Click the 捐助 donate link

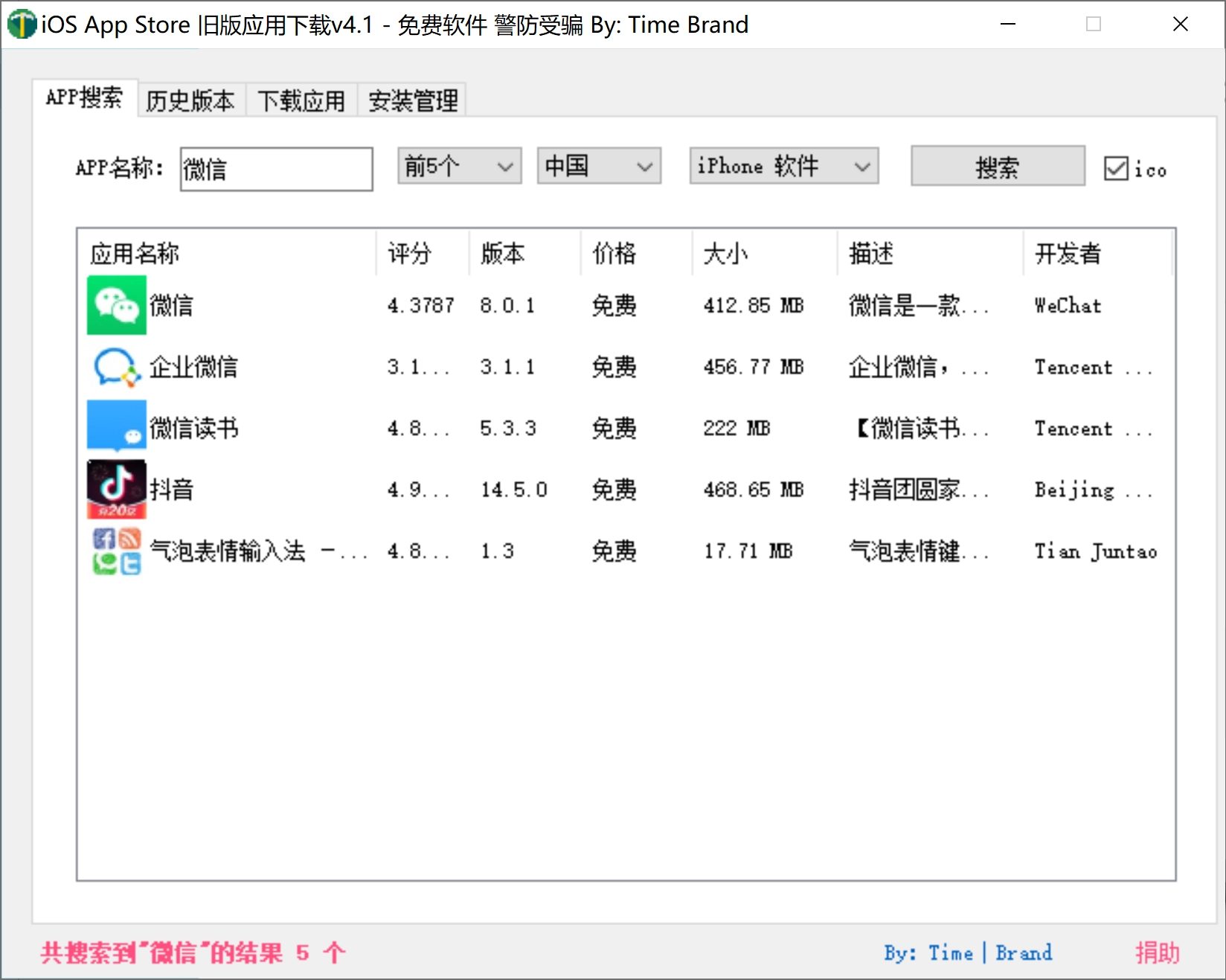coord(1157,952)
